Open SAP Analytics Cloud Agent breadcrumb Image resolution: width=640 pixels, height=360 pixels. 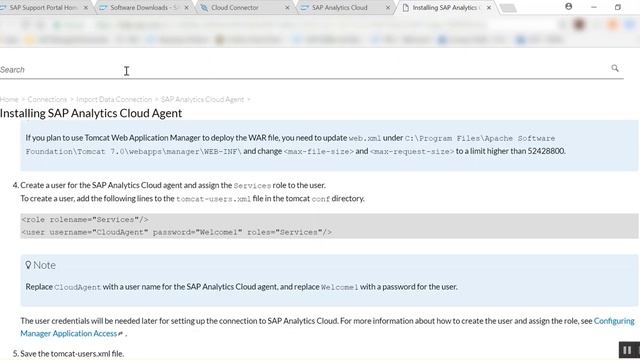[202, 99]
